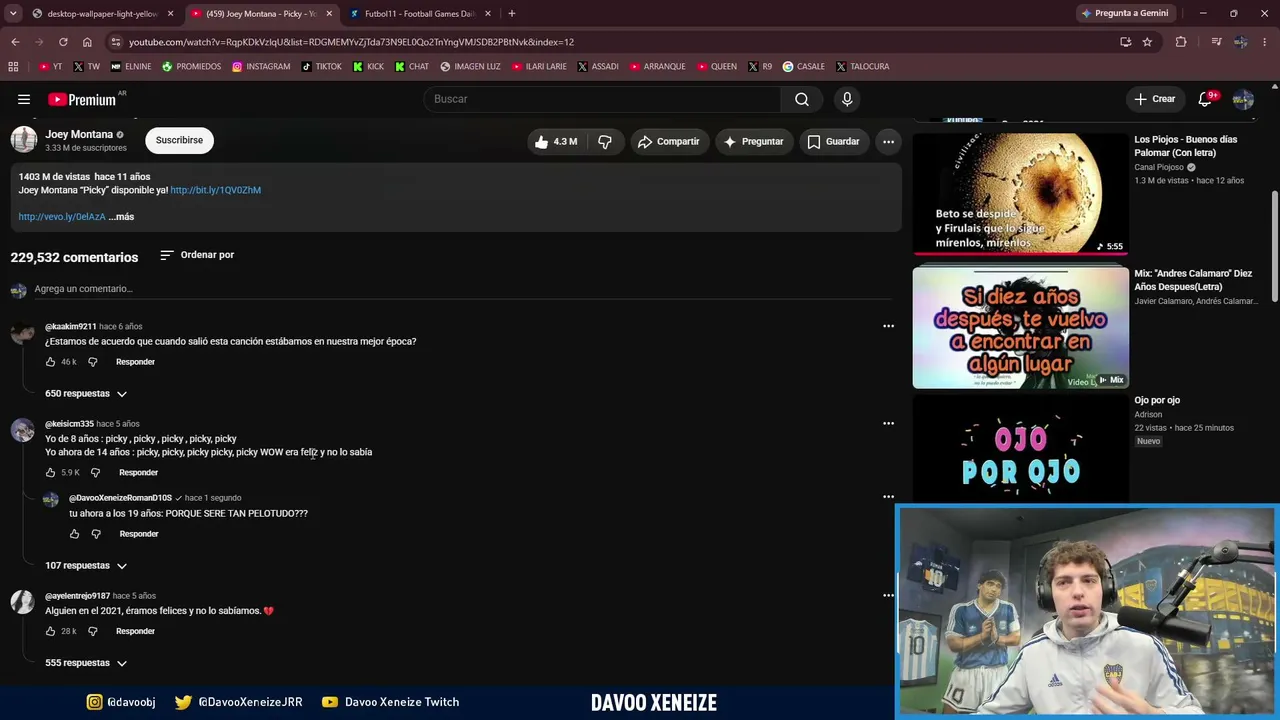Open the YouTube guide hamburger menu
Viewport: 1280px width, 720px height.
point(24,99)
